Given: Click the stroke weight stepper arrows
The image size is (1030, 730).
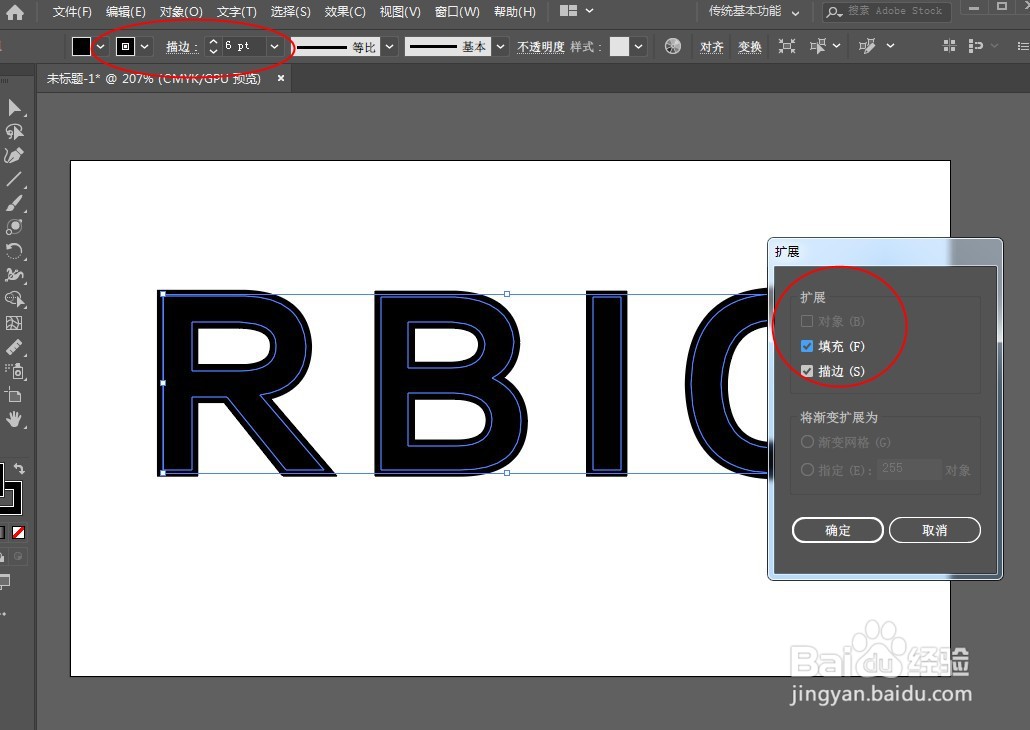Looking at the screenshot, I should point(213,47).
